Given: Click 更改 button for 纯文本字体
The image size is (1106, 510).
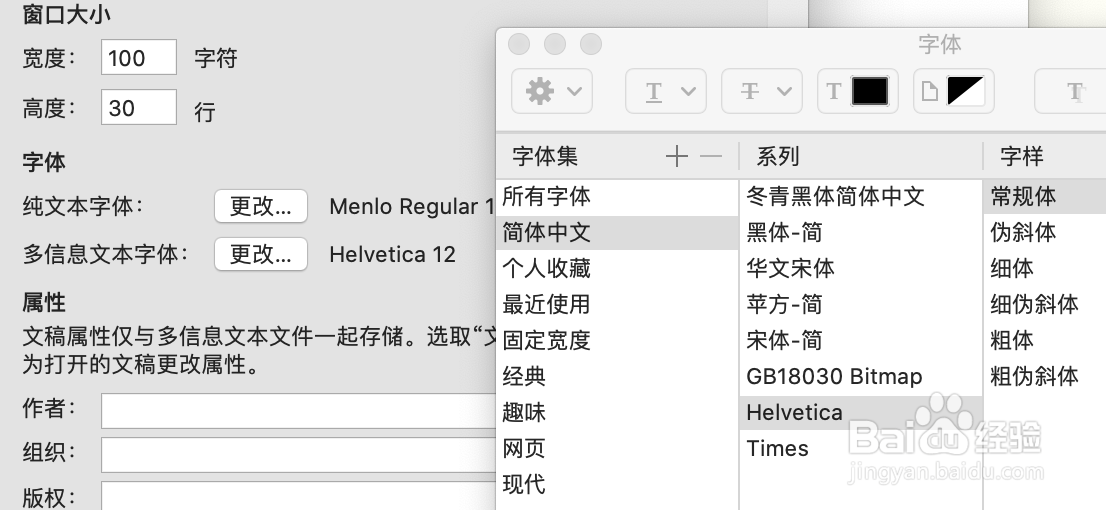Looking at the screenshot, I should pos(260,206).
